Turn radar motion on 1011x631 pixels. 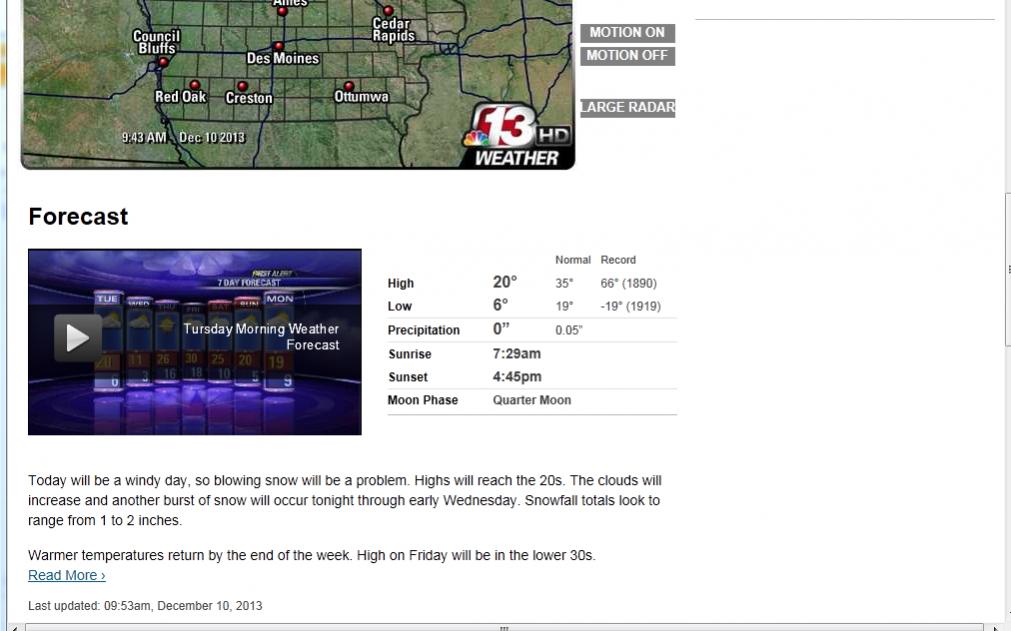click(627, 33)
